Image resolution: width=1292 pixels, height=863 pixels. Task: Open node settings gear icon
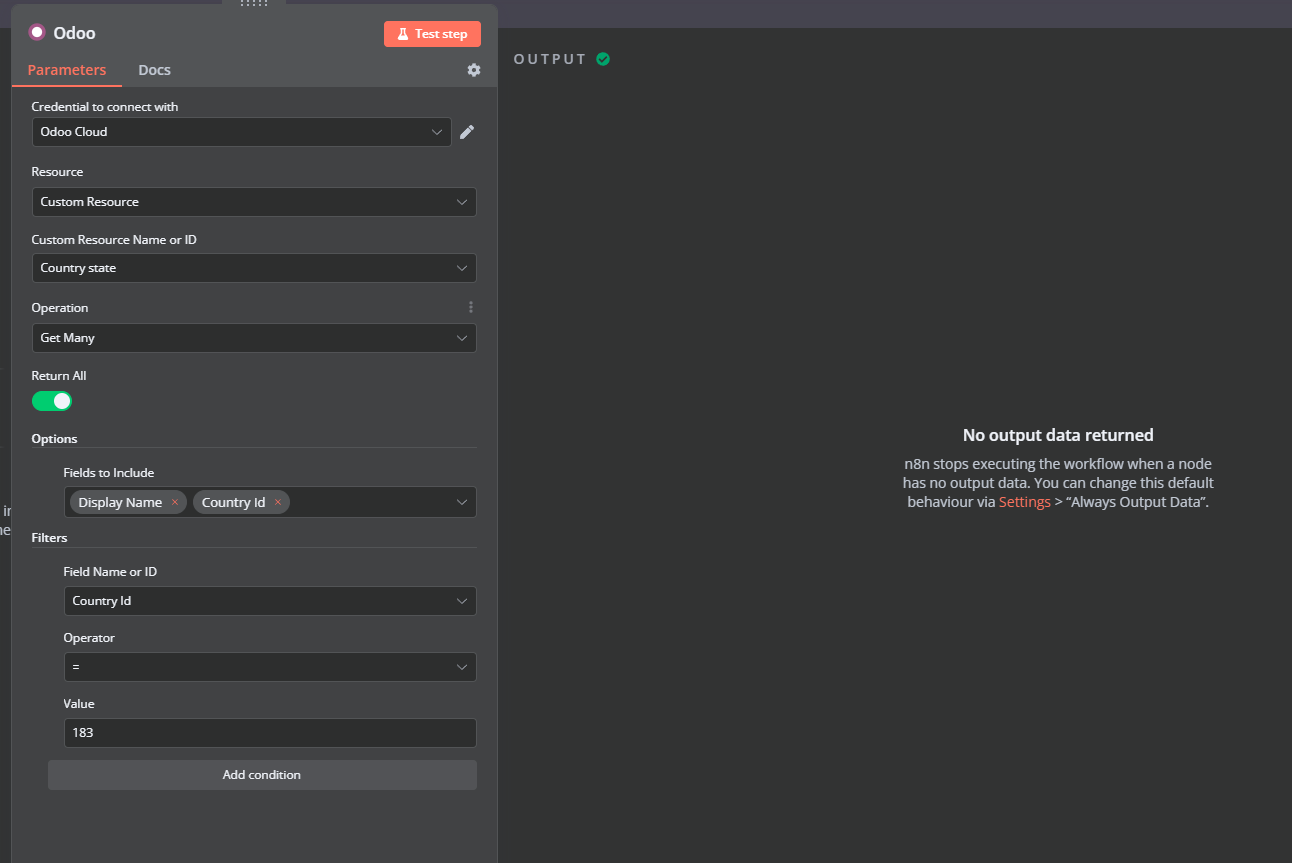[x=474, y=70]
